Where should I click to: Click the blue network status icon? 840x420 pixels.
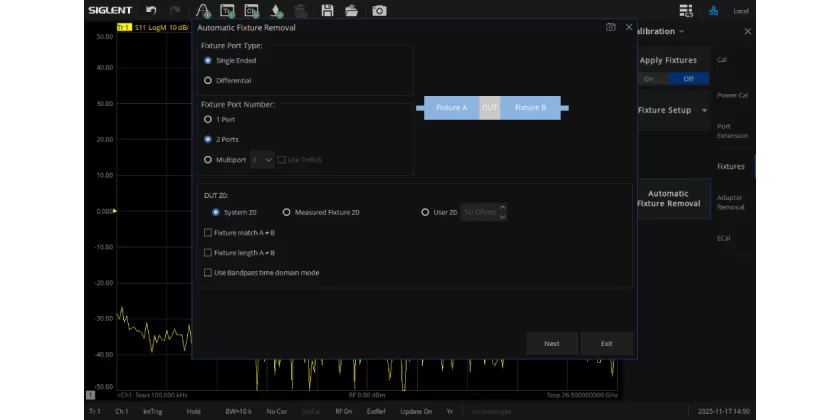[x=713, y=11]
